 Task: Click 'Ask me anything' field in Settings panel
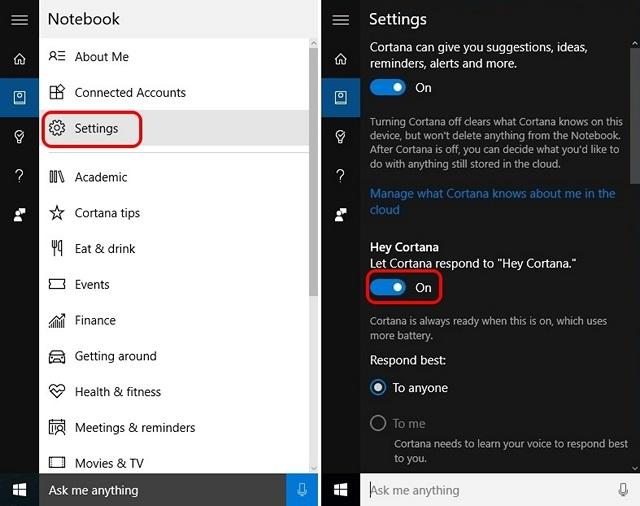(488, 490)
